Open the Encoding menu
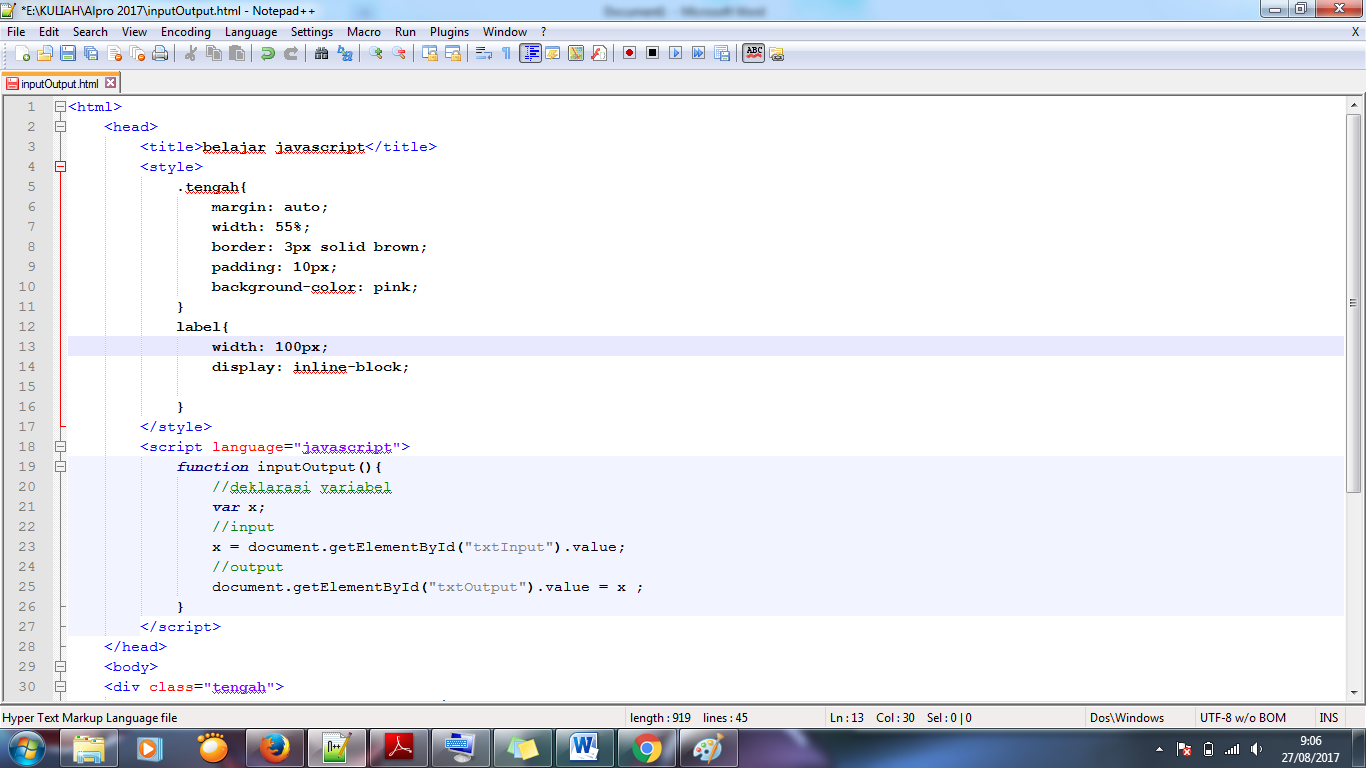 185,31
